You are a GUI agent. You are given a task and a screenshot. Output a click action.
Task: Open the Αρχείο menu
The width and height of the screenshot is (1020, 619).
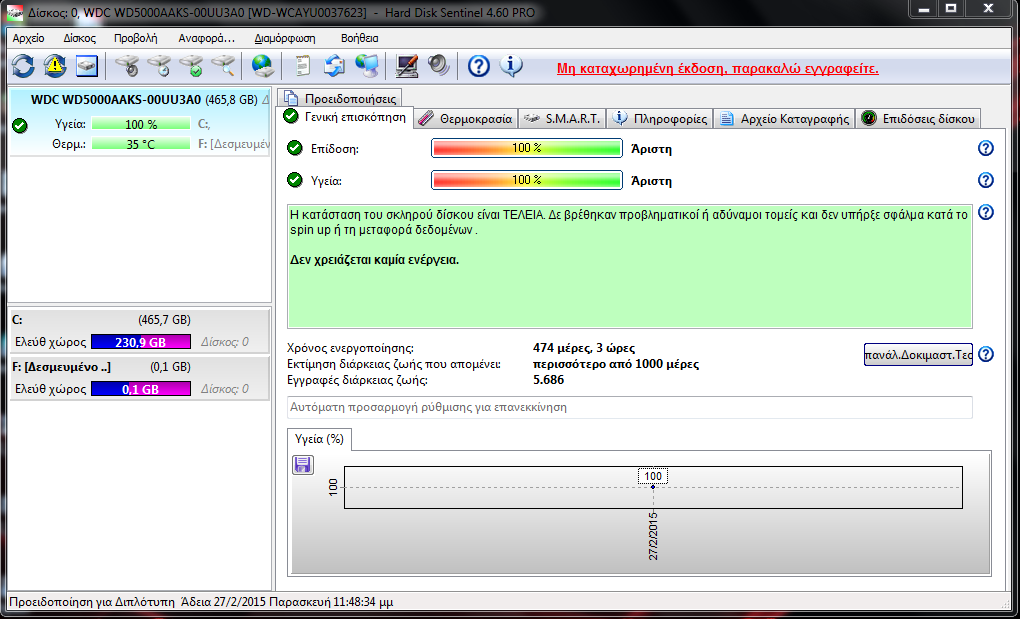[x=29, y=38]
